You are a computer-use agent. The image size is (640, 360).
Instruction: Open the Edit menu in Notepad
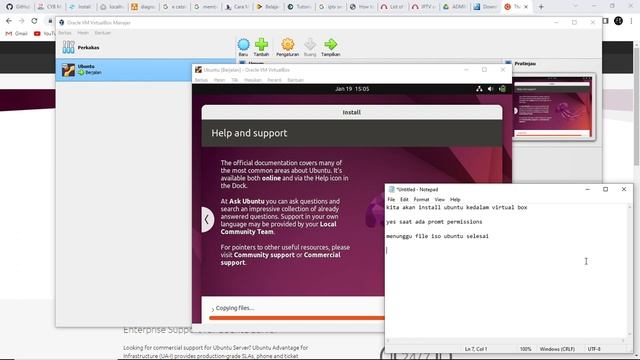[404, 199]
